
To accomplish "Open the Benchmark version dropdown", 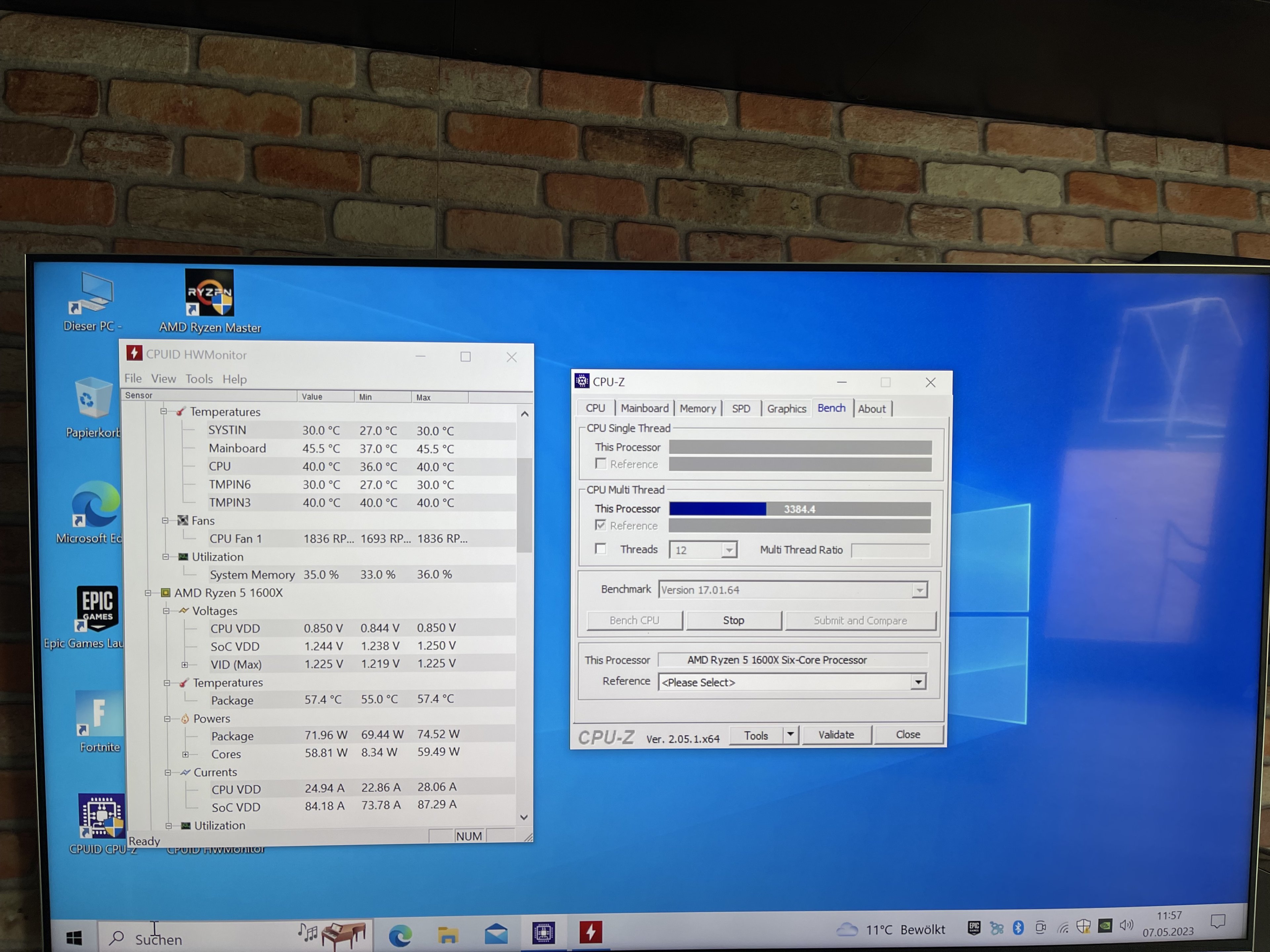I will click(x=919, y=590).
